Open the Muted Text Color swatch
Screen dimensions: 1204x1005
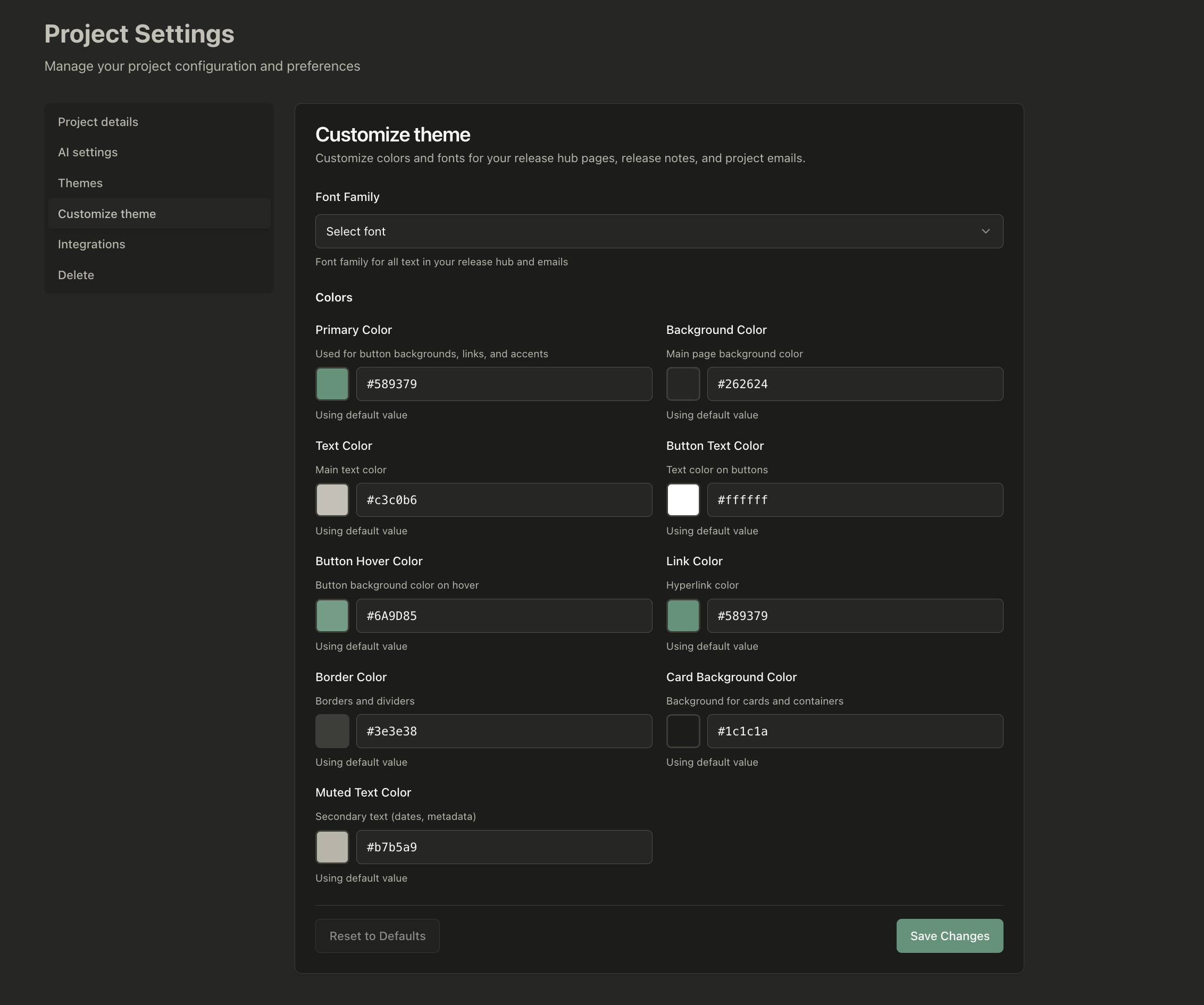332,847
